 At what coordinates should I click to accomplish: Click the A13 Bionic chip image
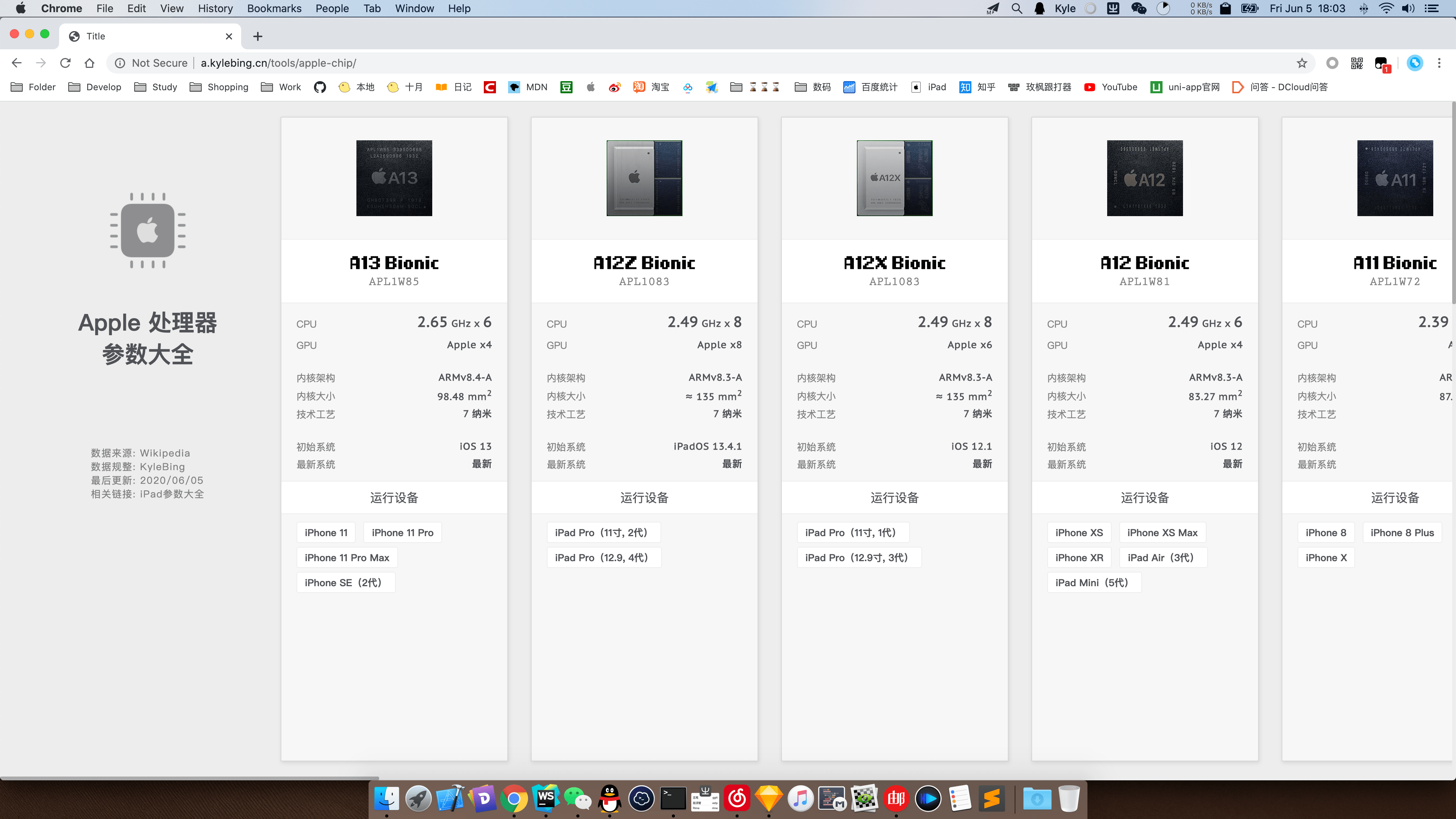[394, 178]
